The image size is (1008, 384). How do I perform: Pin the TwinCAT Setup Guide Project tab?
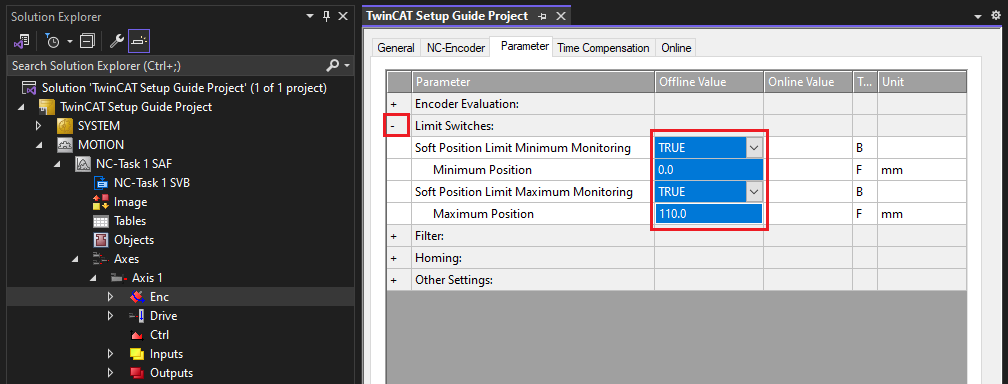[542, 17]
